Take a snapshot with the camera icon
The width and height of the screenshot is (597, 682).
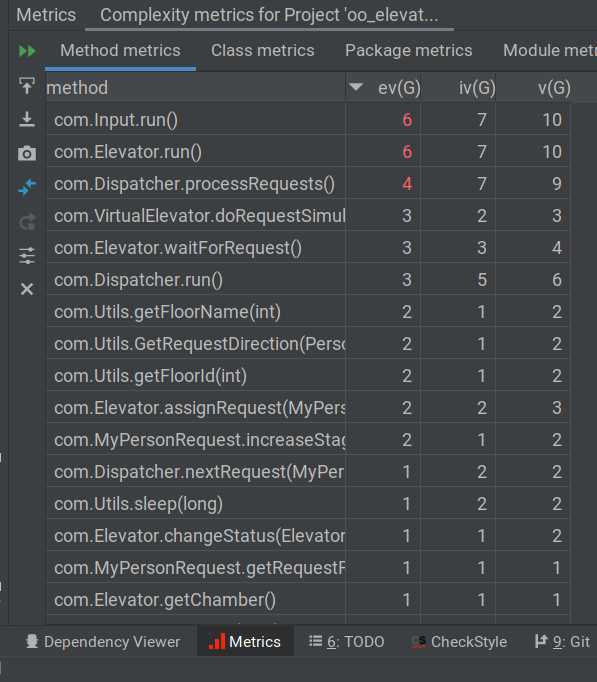point(27,153)
